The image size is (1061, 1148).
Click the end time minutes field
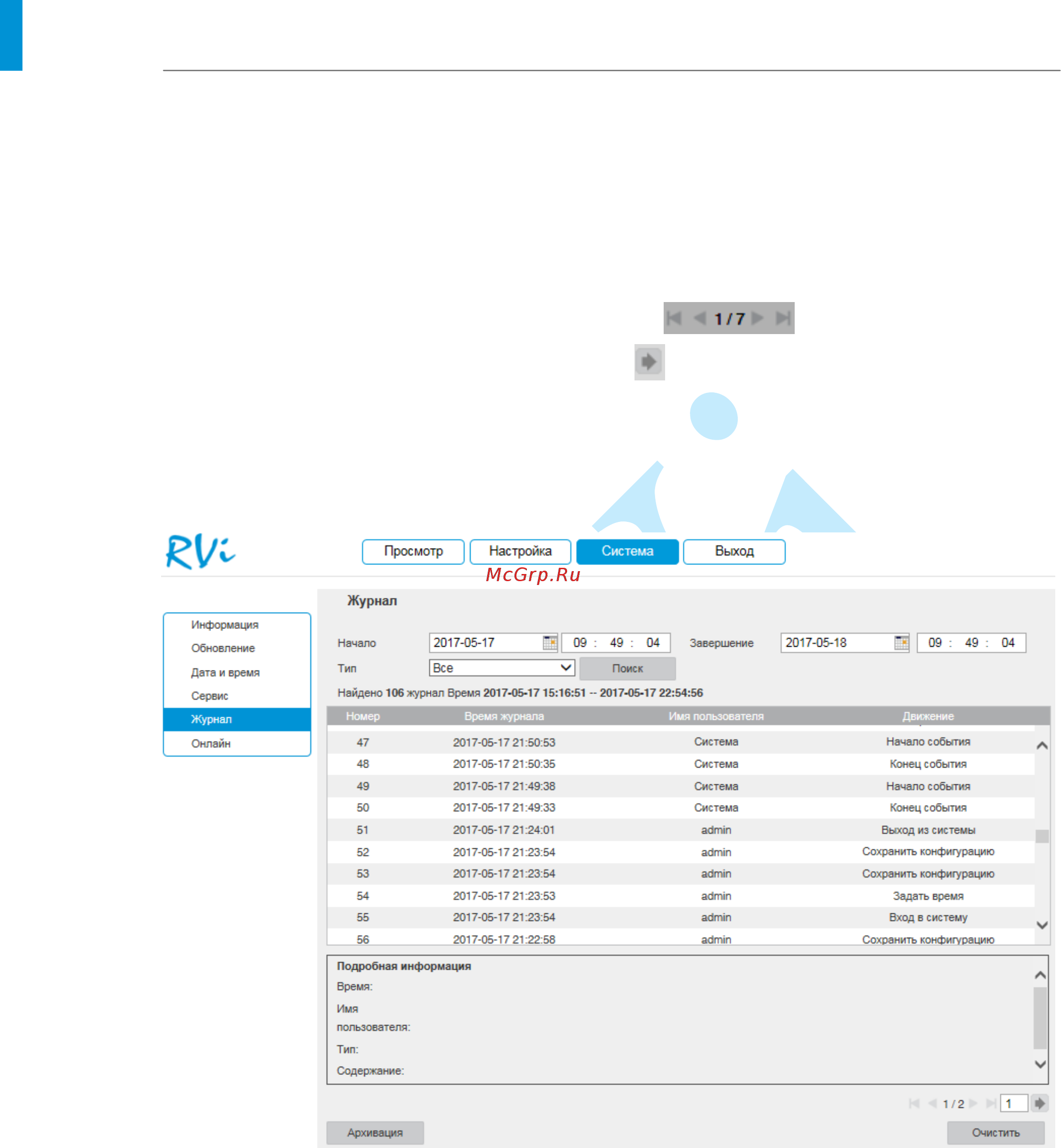coord(972,643)
